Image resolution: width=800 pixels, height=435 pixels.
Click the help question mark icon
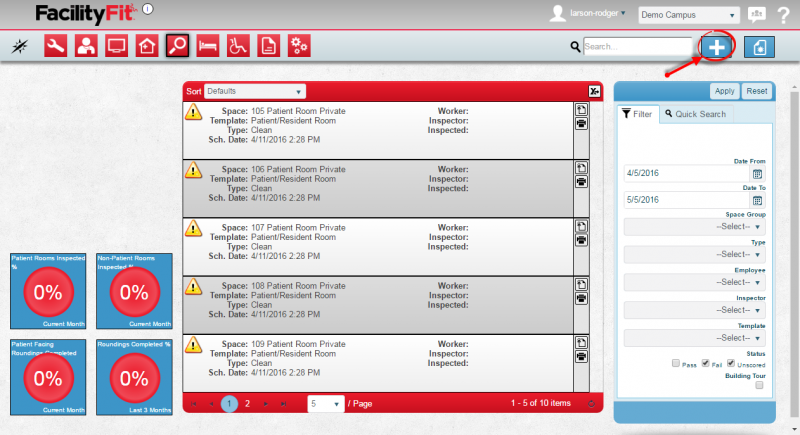tap(783, 14)
